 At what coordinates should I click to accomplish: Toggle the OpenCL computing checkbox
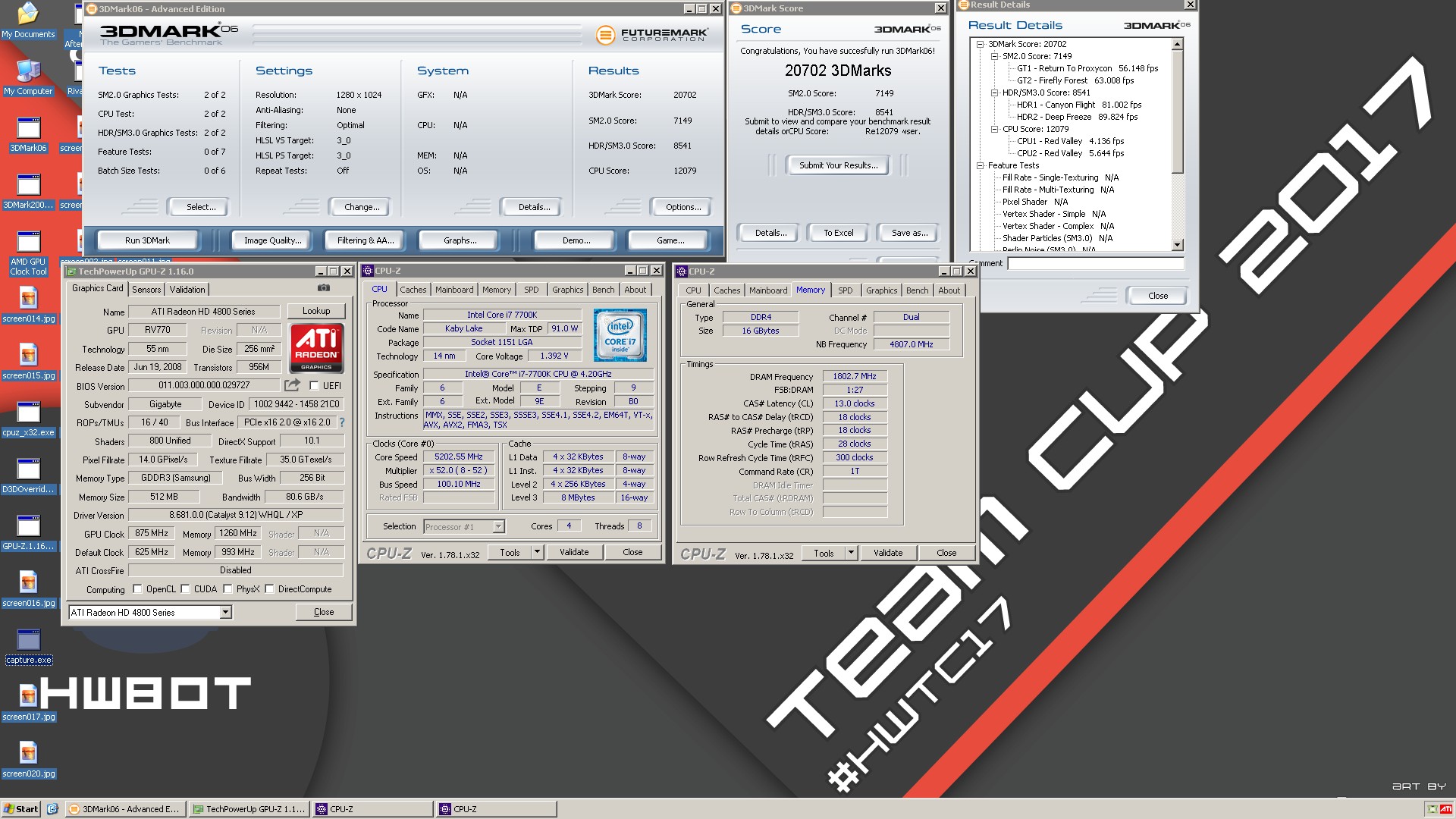[x=137, y=589]
